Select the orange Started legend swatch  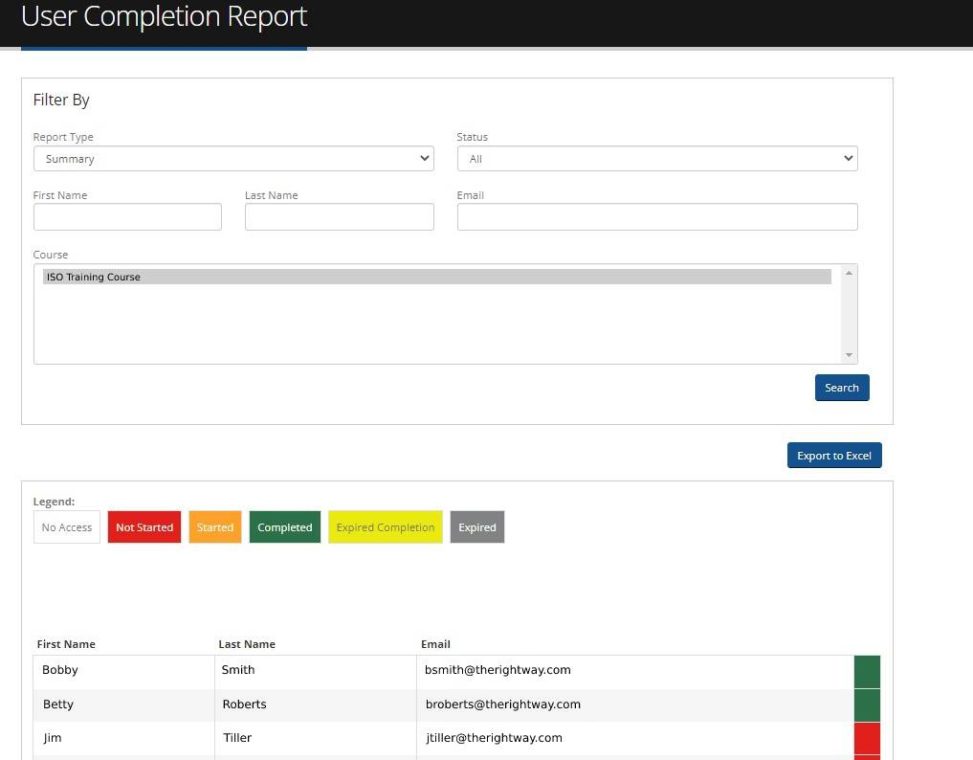[x=215, y=528]
